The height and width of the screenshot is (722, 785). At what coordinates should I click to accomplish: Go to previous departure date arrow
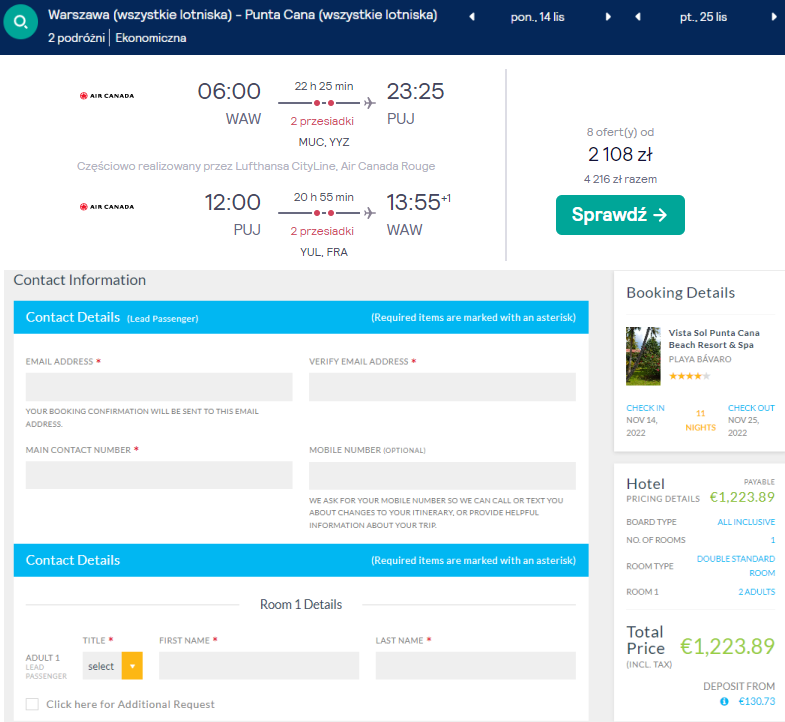472,17
